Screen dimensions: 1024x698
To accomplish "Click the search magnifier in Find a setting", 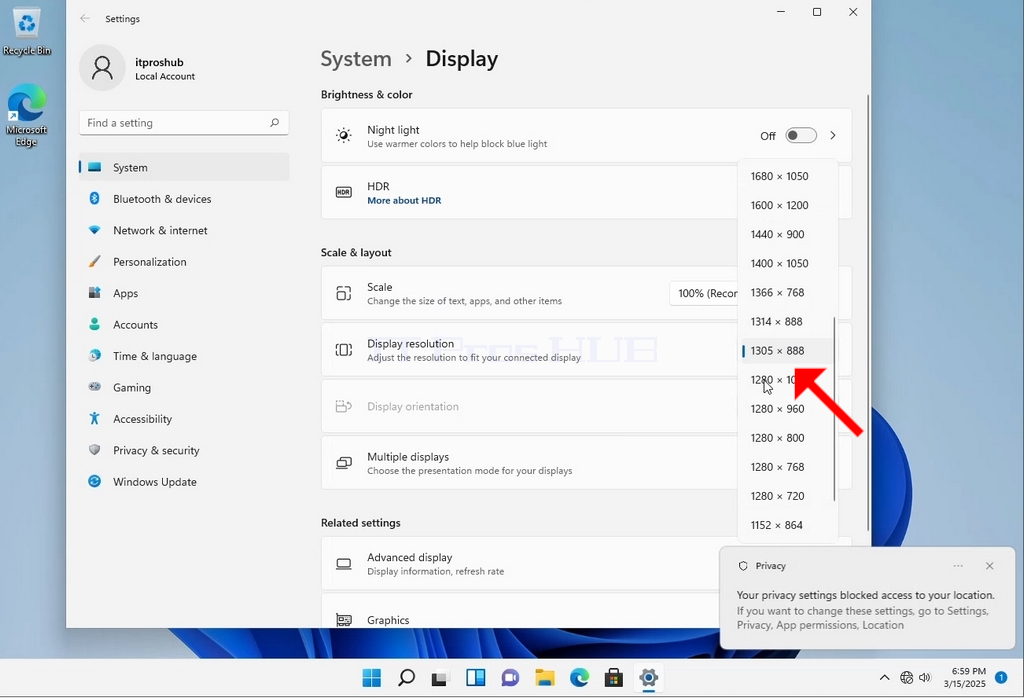I will [x=275, y=122].
